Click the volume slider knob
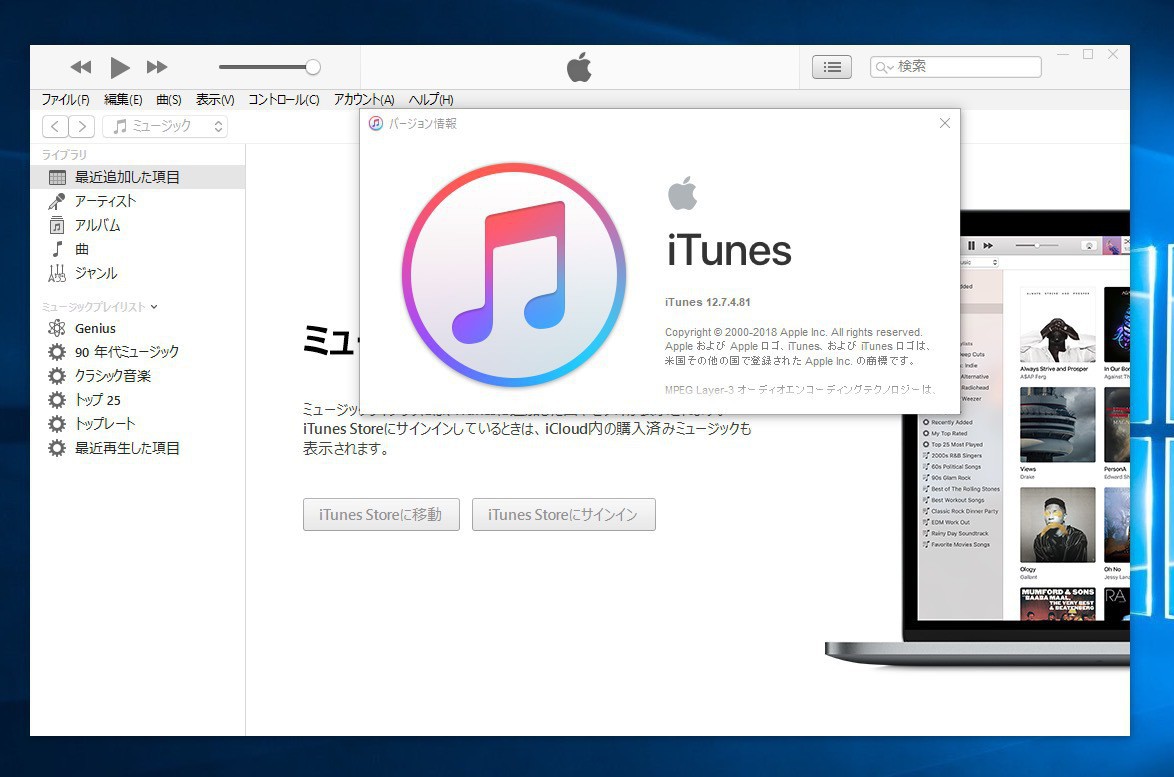Viewport: 1174px width, 777px height. tap(313, 67)
